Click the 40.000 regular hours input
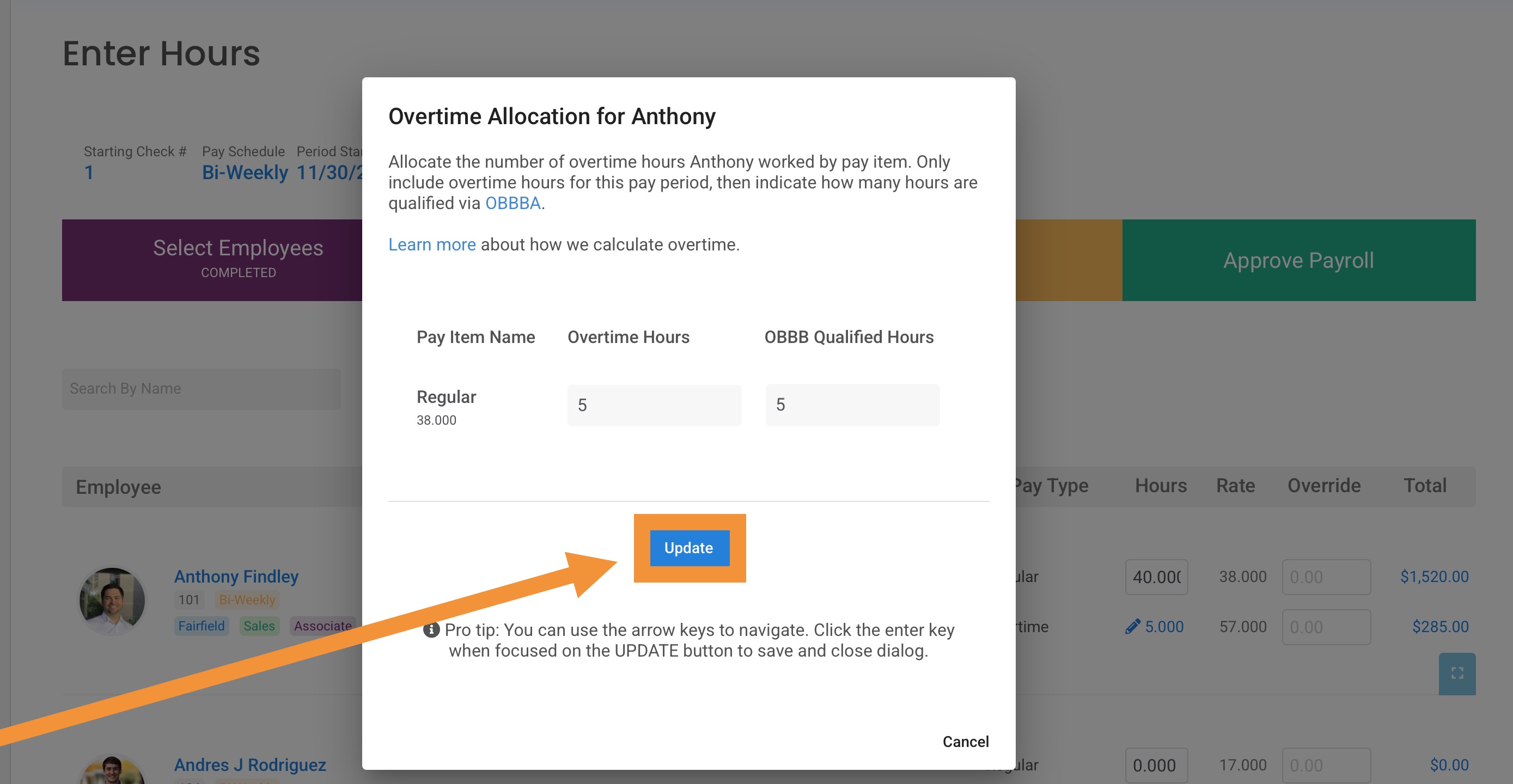Image resolution: width=1513 pixels, height=784 pixels. [1156, 577]
